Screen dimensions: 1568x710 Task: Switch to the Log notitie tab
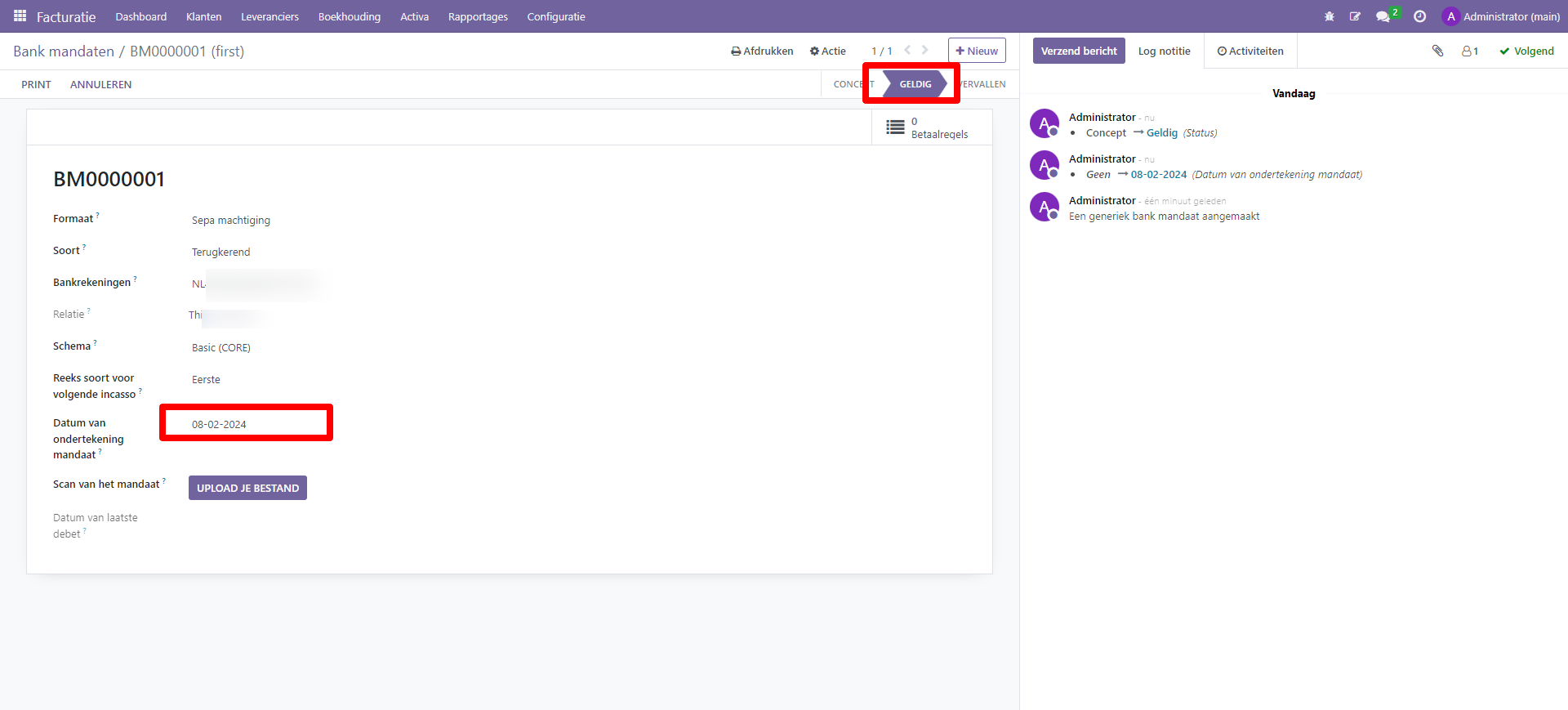pos(1164,51)
